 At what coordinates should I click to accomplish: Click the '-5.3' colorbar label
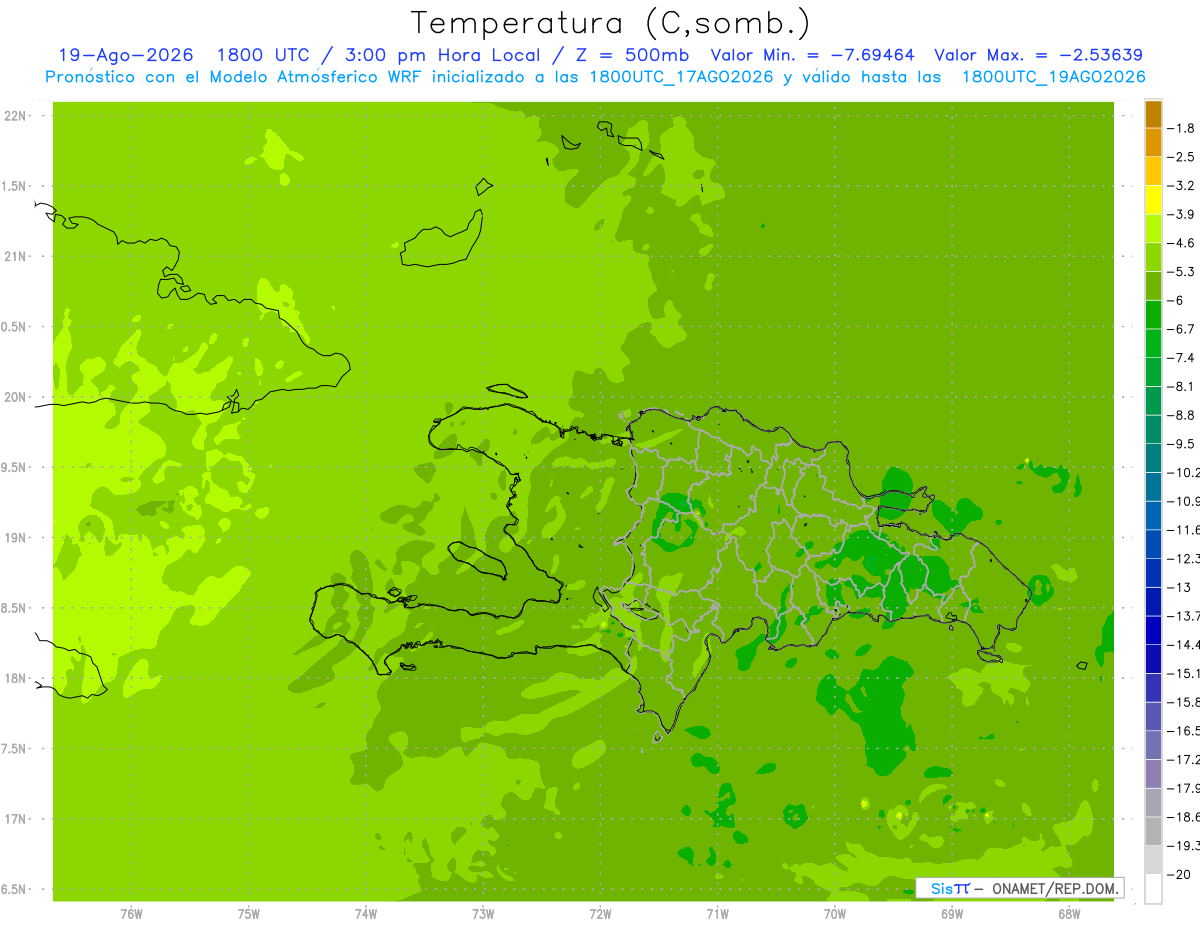1181,272
